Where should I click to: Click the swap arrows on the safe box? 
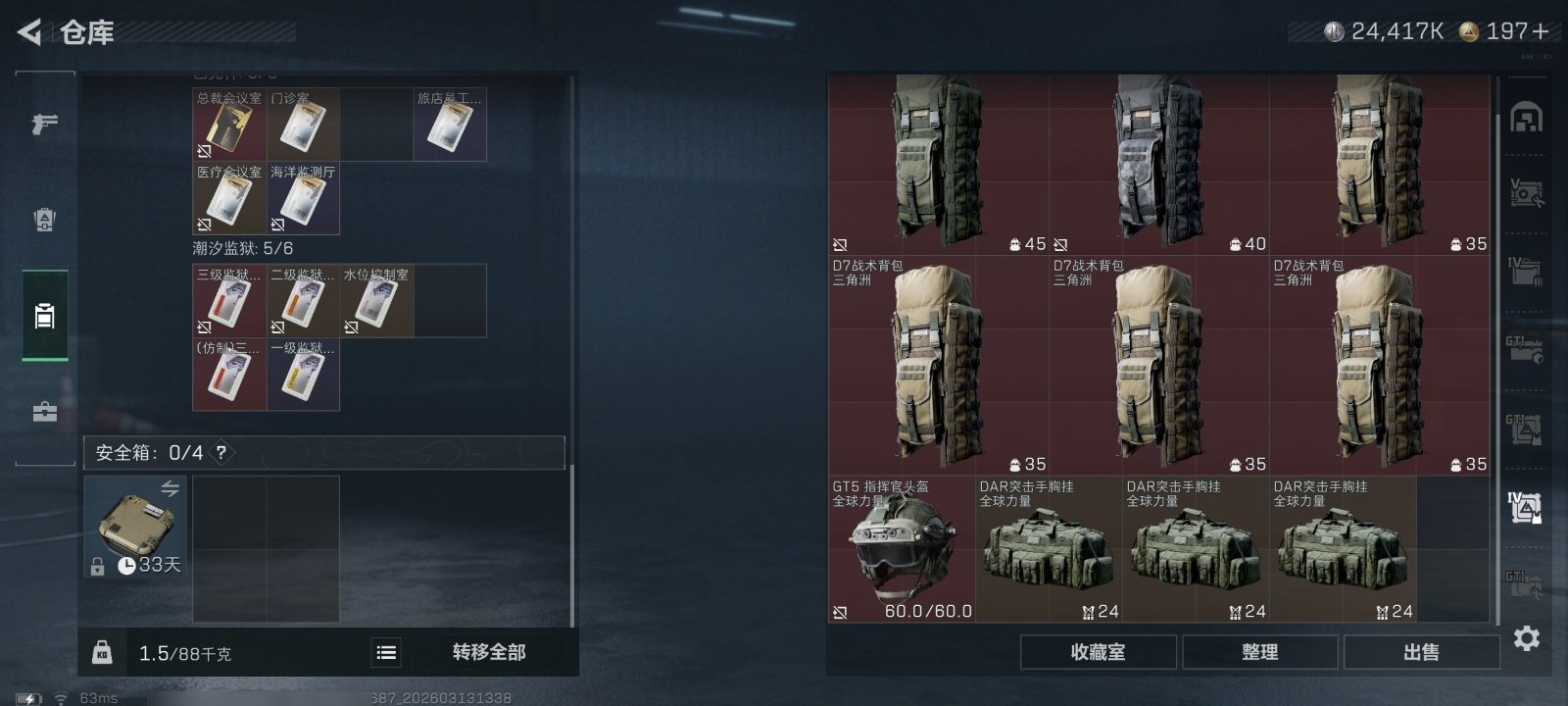click(171, 488)
